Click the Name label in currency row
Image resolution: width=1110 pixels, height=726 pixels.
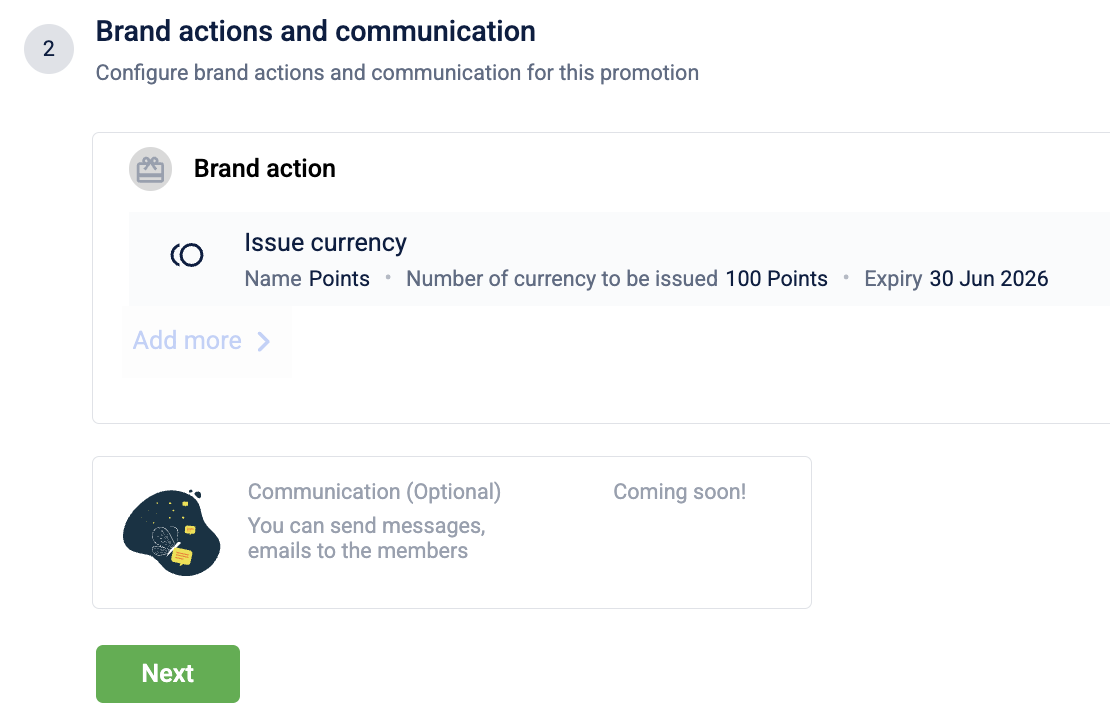[273, 279]
